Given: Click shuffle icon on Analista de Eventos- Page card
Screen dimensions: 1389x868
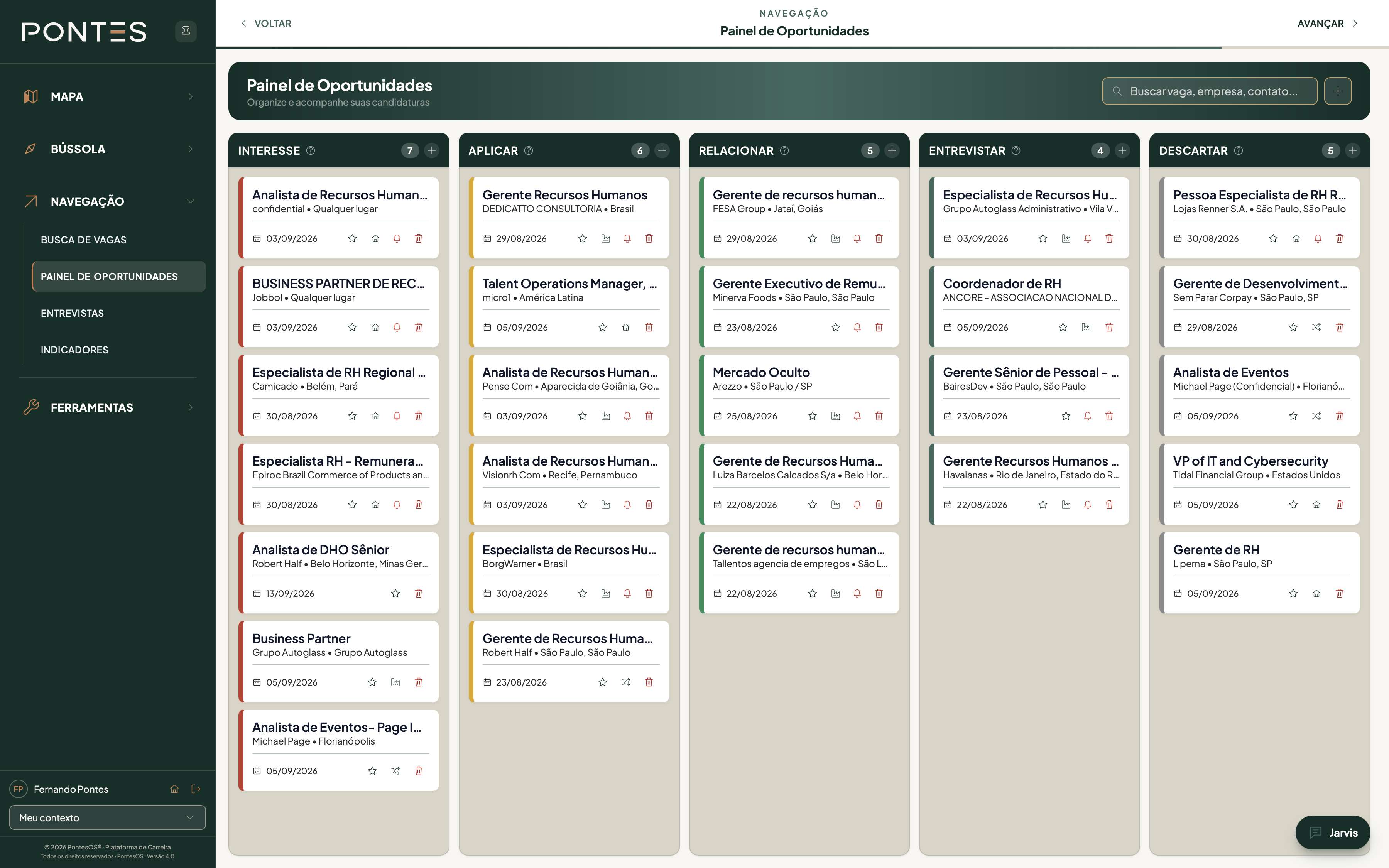Looking at the screenshot, I should click(x=395, y=771).
